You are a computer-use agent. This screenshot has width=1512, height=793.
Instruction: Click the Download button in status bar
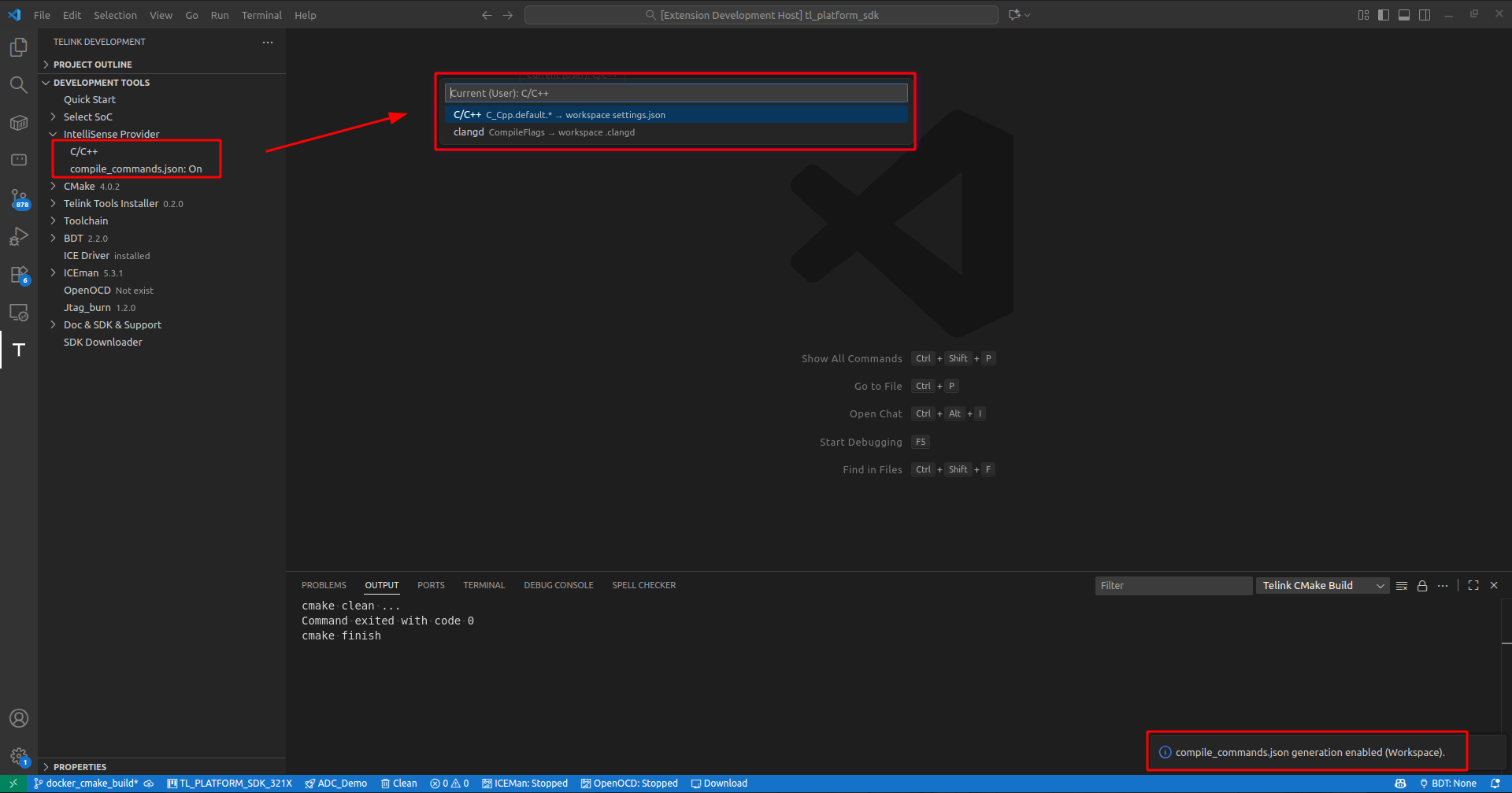point(719,784)
